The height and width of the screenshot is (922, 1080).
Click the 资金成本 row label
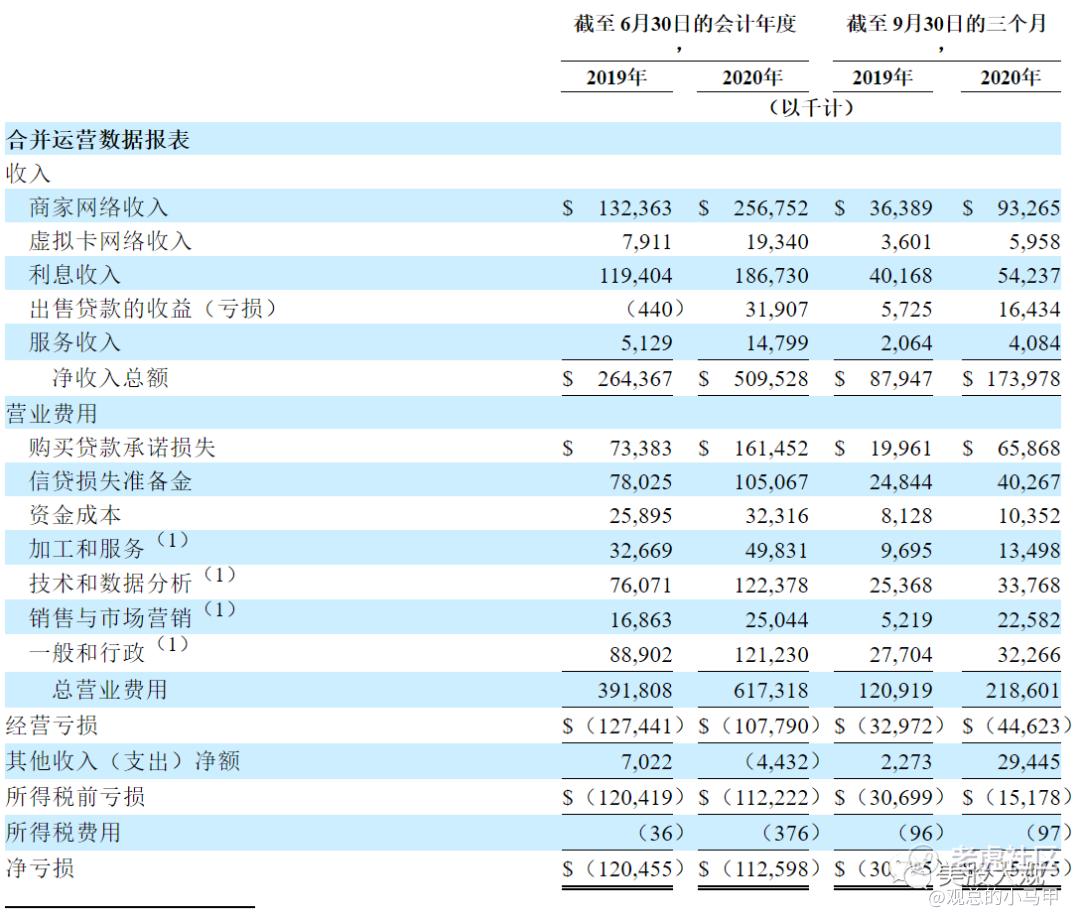pos(74,515)
